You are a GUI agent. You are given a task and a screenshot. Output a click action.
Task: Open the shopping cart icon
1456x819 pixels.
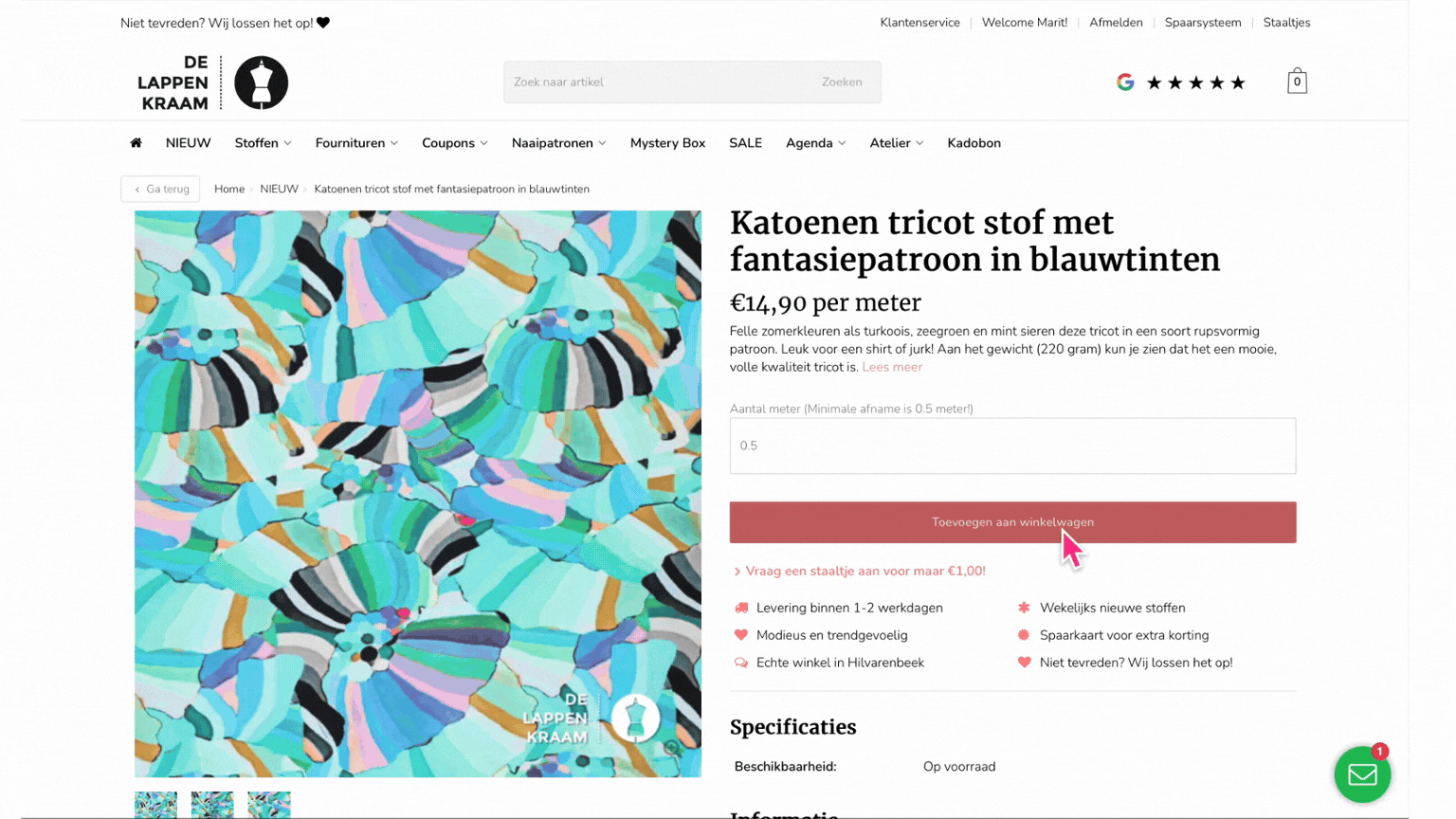point(1297,82)
